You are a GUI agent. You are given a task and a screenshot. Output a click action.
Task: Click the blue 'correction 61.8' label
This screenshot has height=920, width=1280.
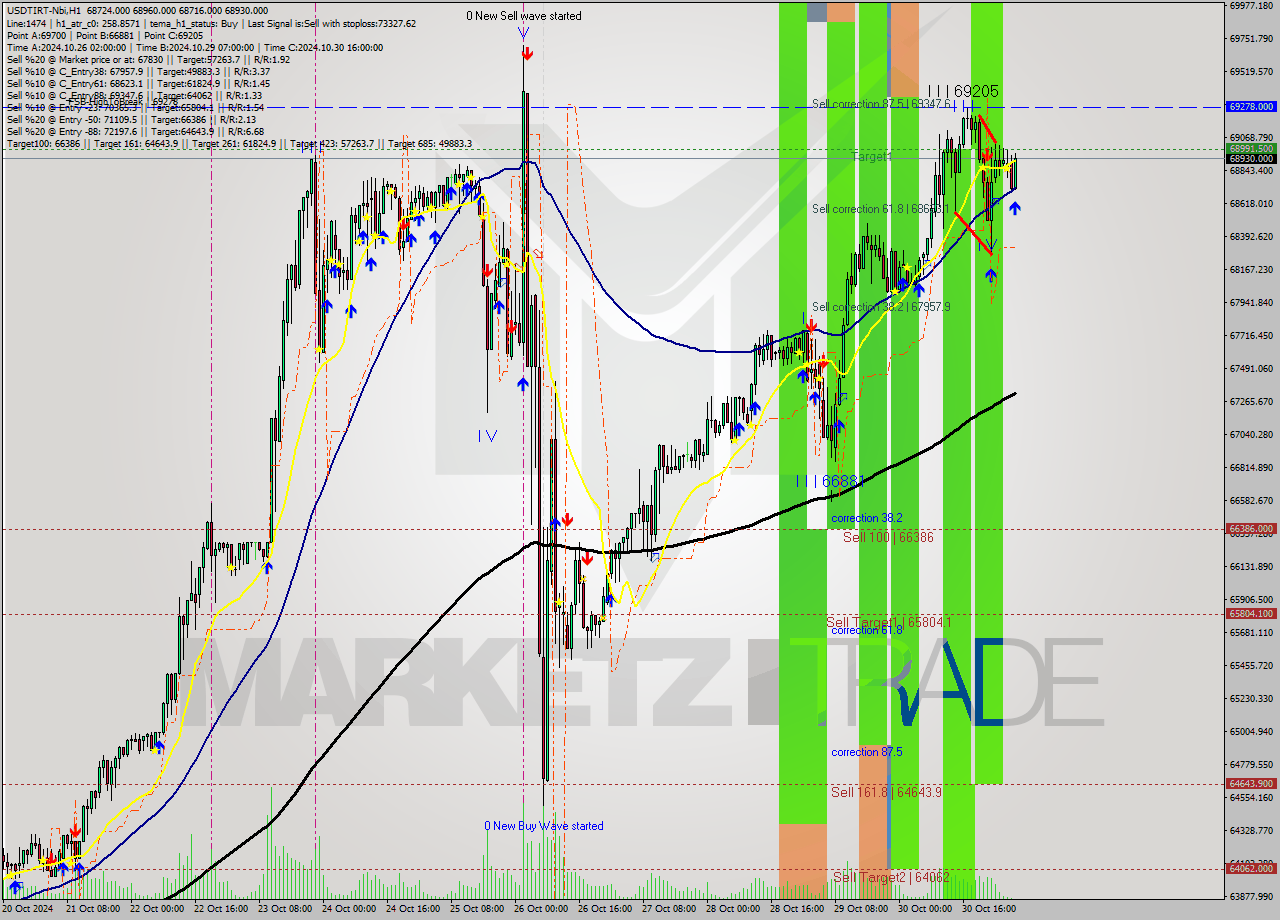(x=867, y=630)
